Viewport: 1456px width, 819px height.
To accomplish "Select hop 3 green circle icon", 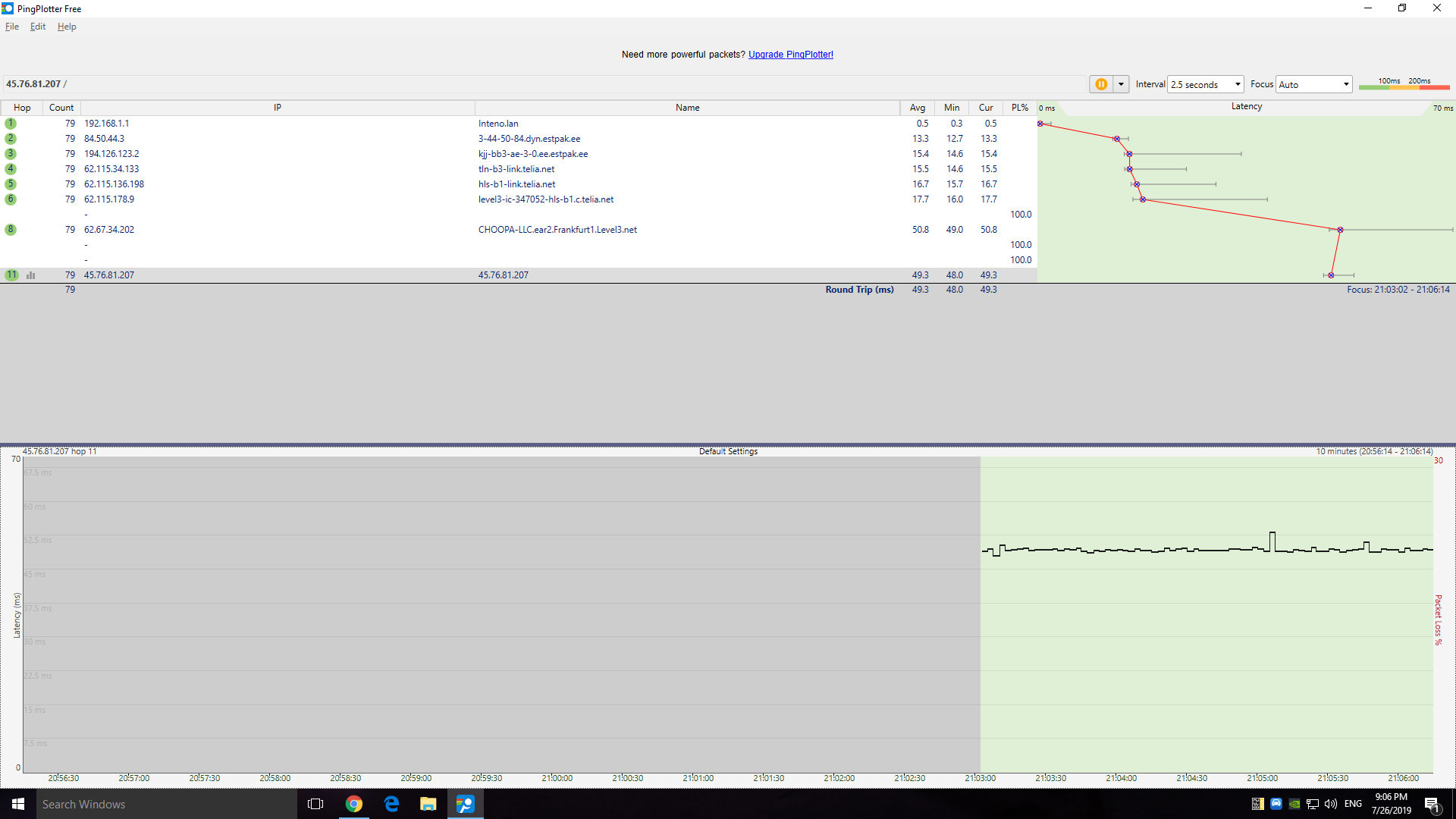I will 11,154.
